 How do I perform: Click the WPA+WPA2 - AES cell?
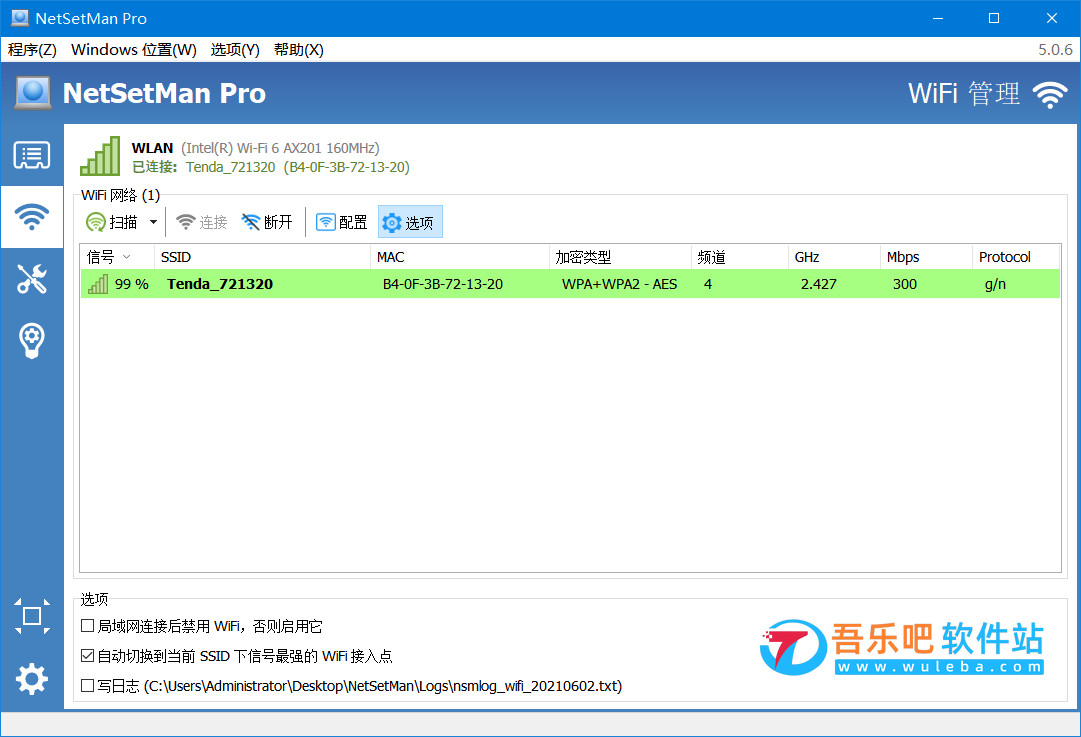(619, 284)
